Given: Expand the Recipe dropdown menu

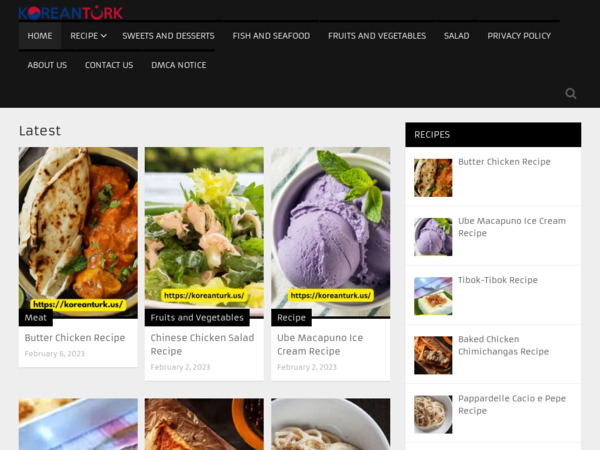Looking at the screenshot, I should click(89, 36).
